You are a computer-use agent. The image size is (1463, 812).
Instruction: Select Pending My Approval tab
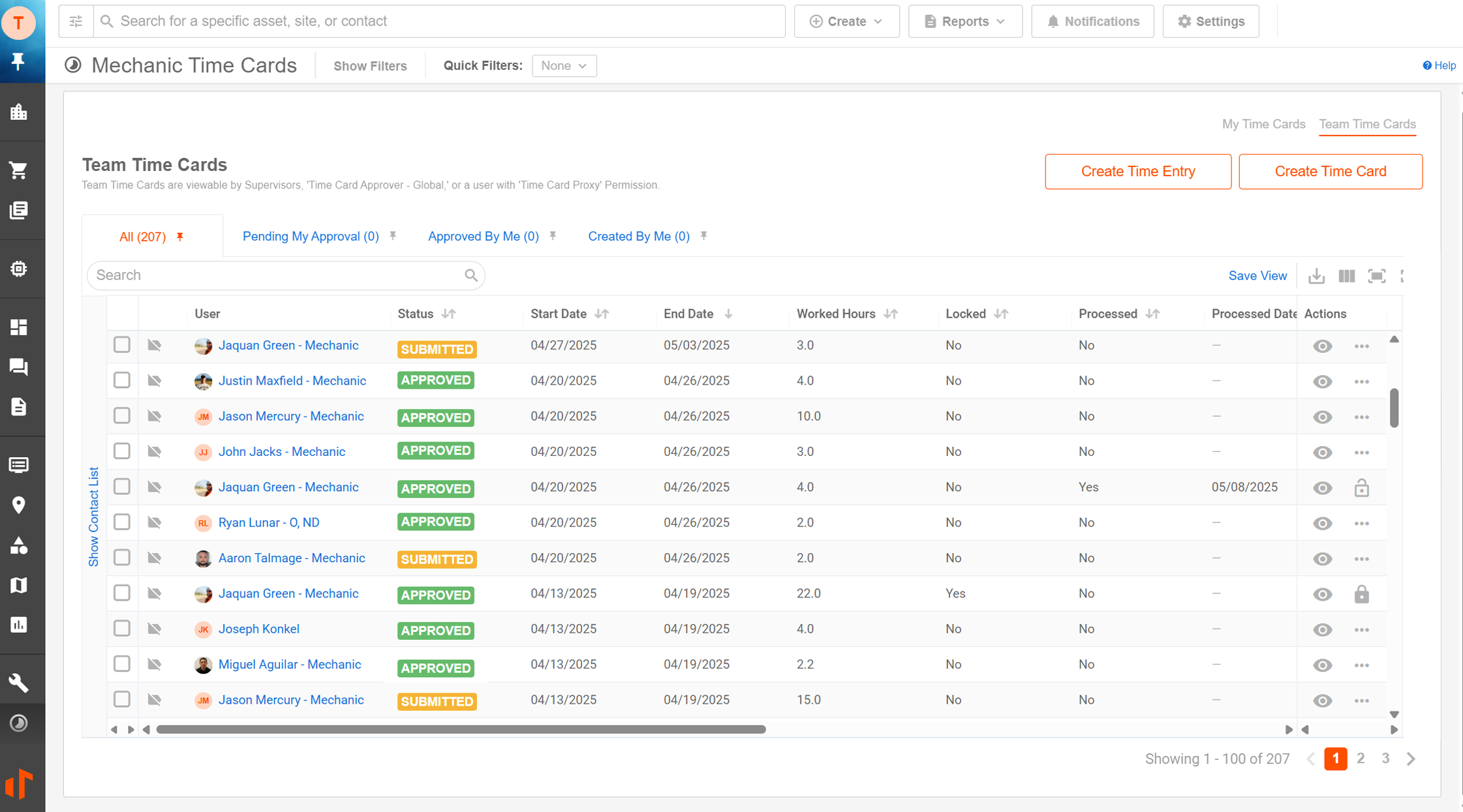coord(311,236)
